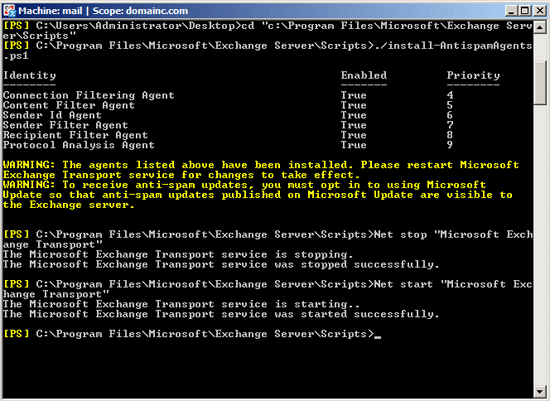Click the 'Enabled' column header
Viewport: 550px width, 401px height.
point(364,75)
